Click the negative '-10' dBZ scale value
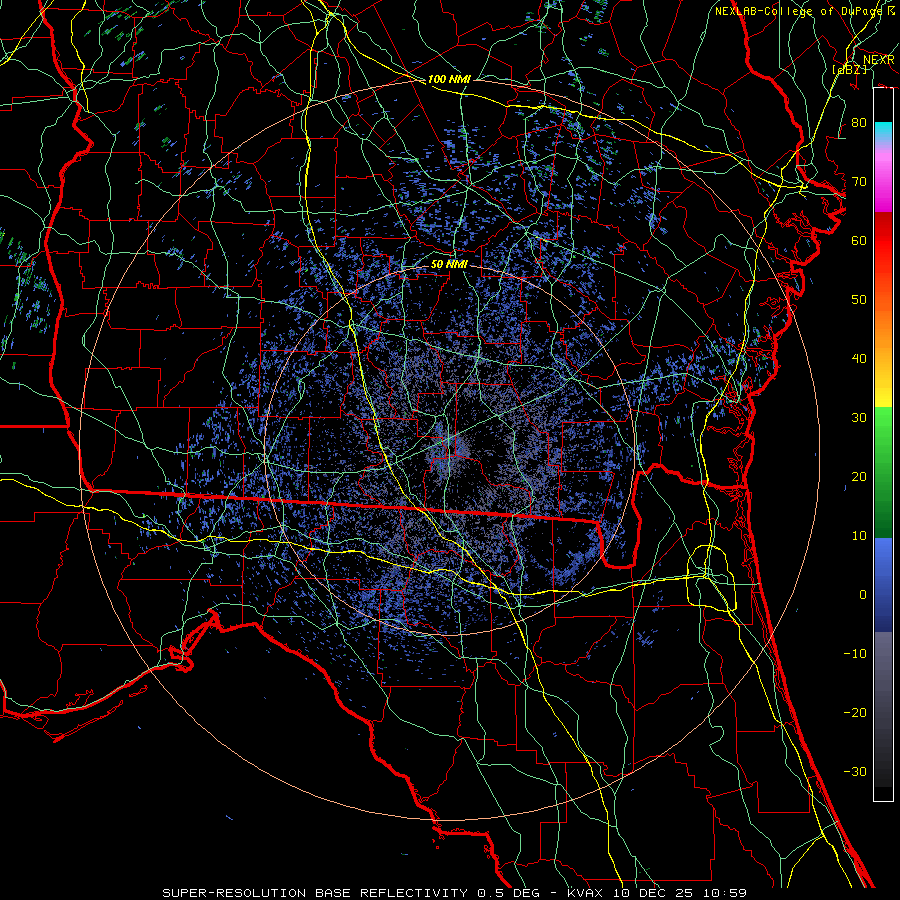The width and height of the screenshot is (900, 900). [x=855, y=654]
